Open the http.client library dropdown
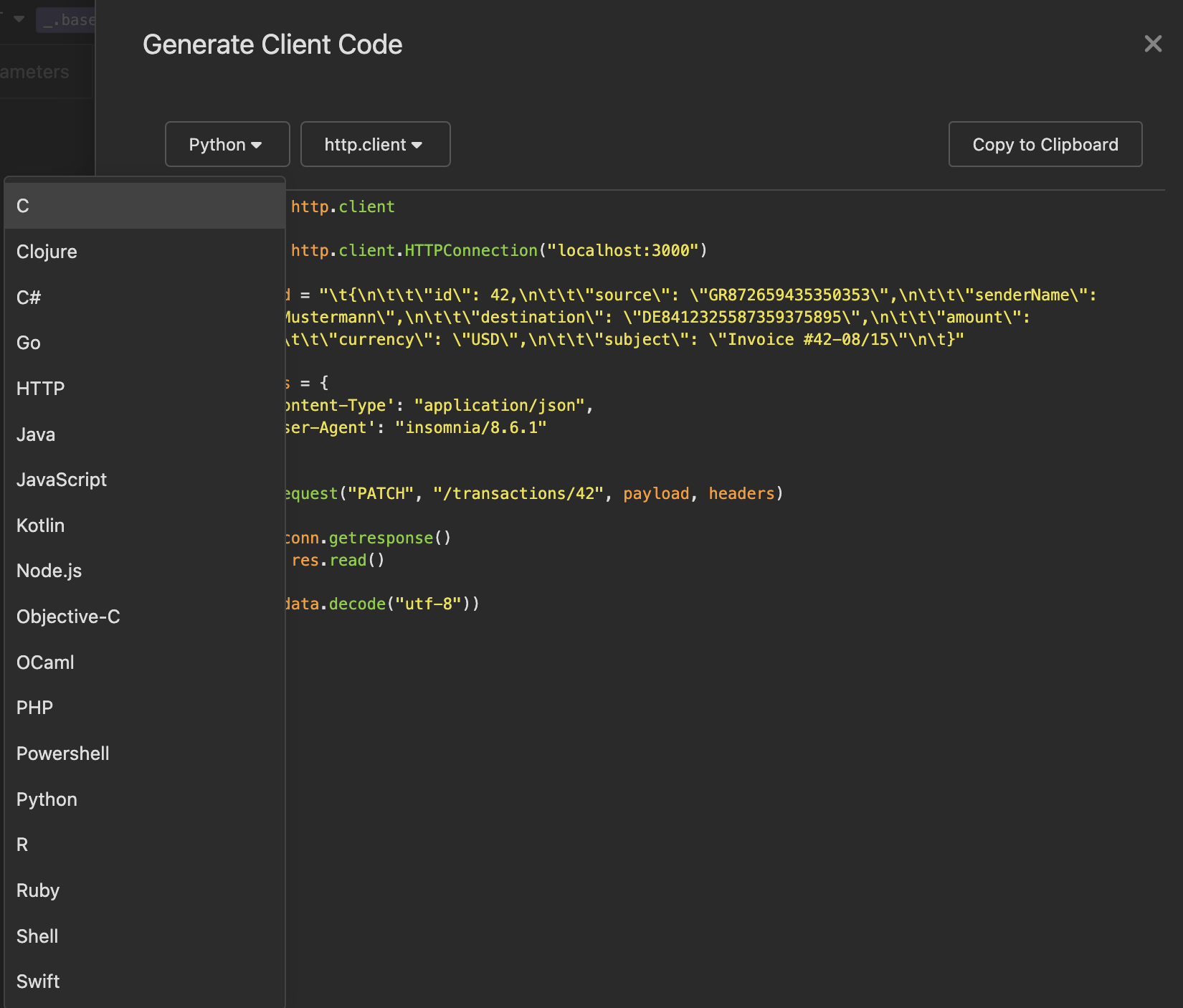 pos(375,144)
